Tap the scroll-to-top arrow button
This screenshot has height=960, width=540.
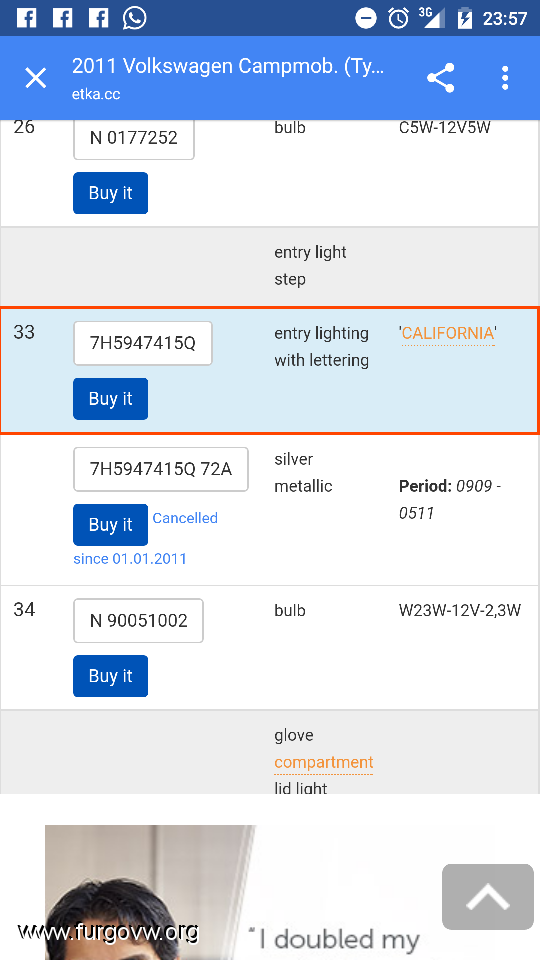point(488,897)
